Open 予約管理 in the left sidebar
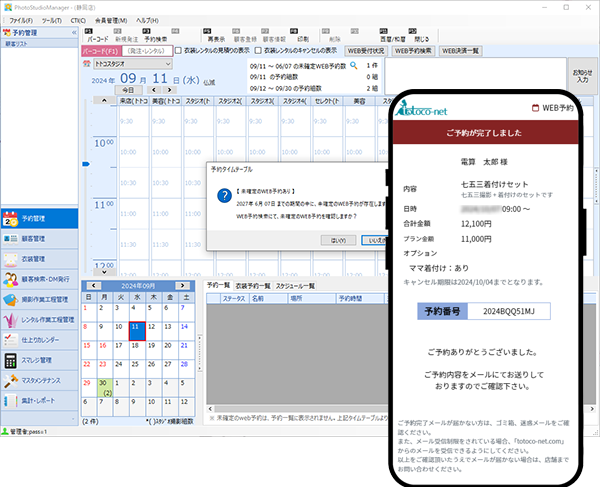 40,217
